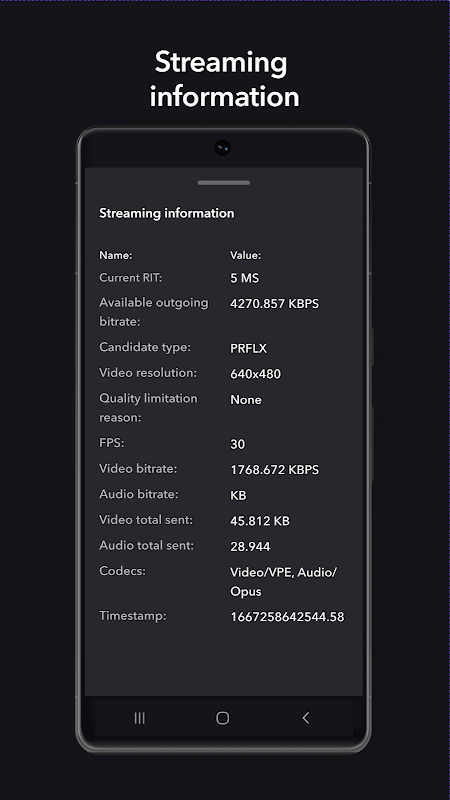Tap the Android home button icon
The height and width of the screenshot is (800, 450).
(222, 718)
